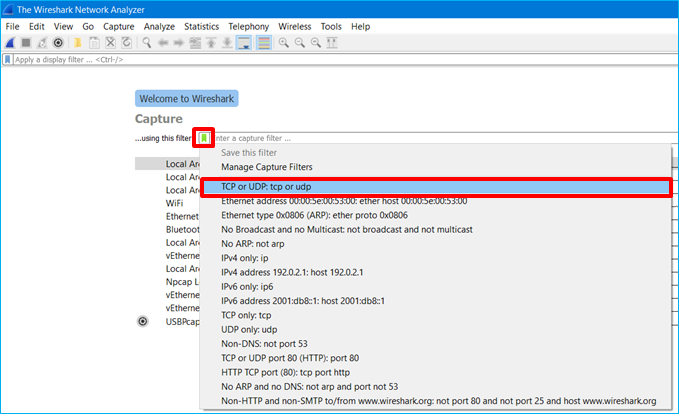Select the TCP or UDP capture filter
This screenshot has width=679, height=414.
(x=436, y=187)
